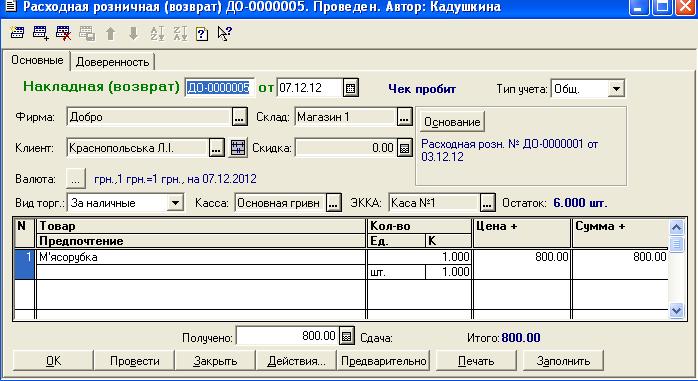Click the Предпочтение column header
The width and height of the screenshot is (698, 381).
(201, 241)
